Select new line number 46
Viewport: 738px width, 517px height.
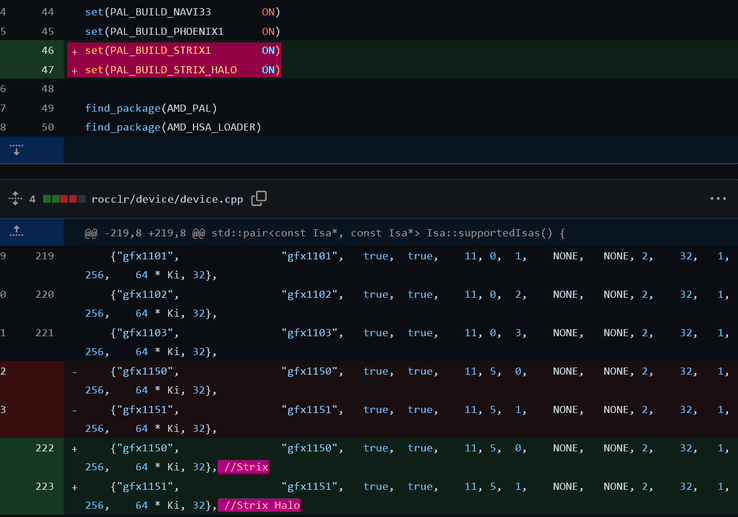(x=47, y=50)
